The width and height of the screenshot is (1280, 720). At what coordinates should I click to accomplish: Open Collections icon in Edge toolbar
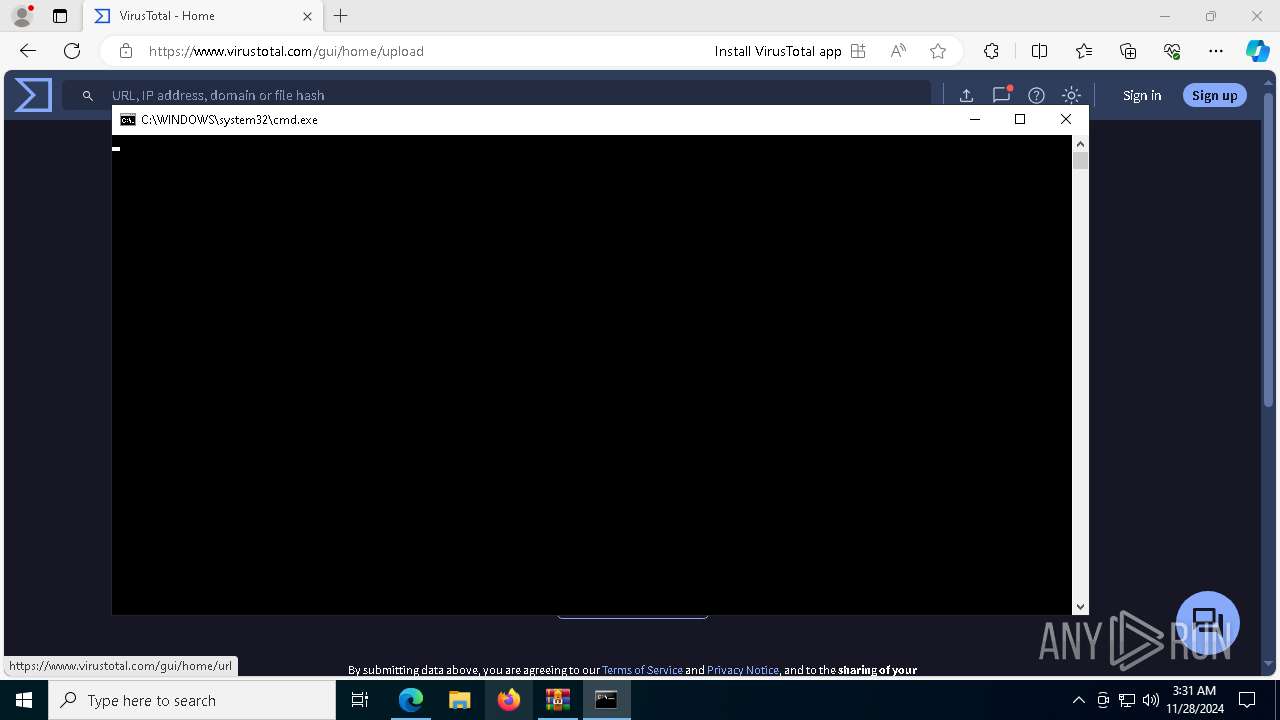click(1128, 51)
